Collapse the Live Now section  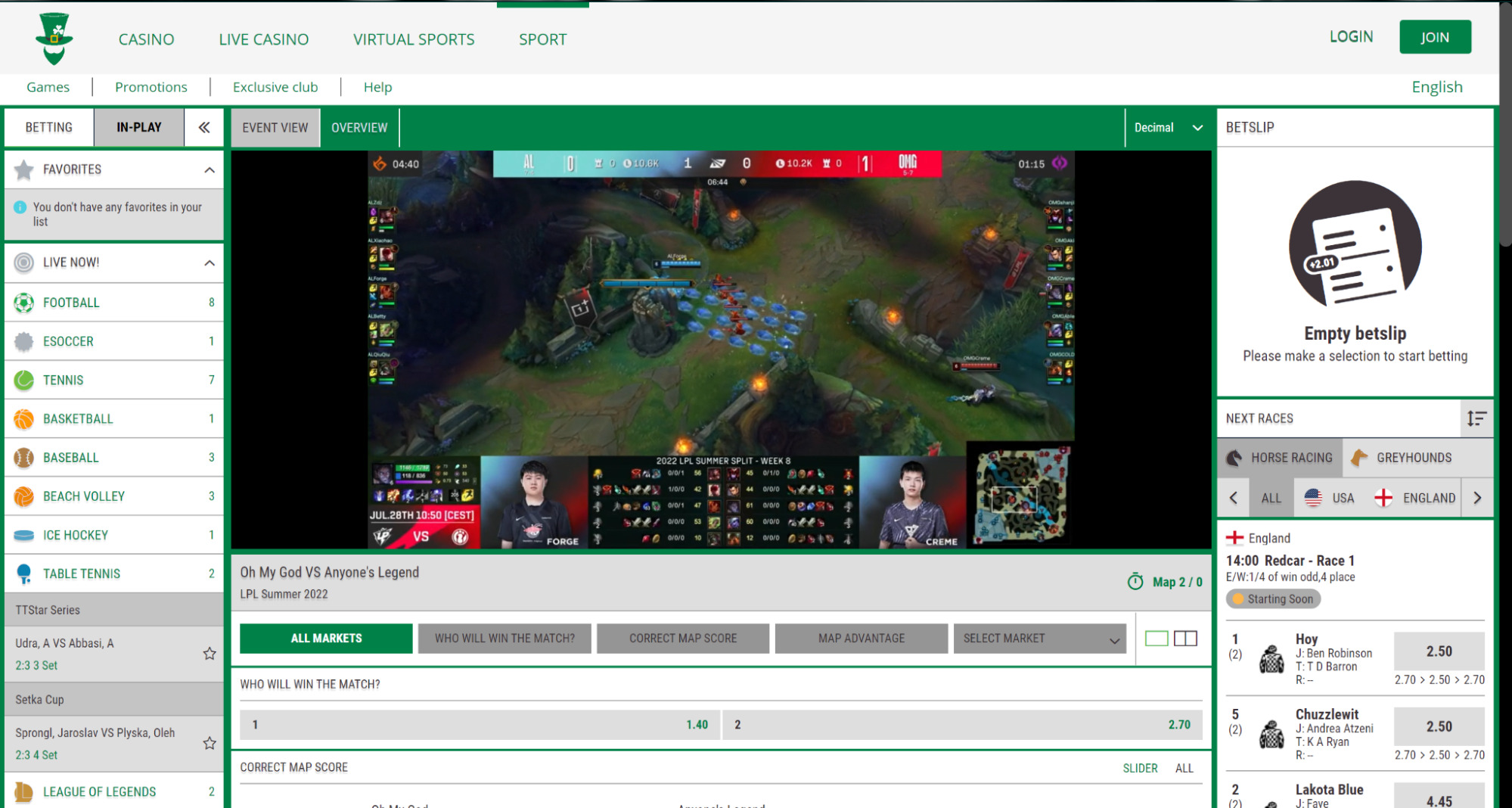pyautogui.click(x=210, y=263)
